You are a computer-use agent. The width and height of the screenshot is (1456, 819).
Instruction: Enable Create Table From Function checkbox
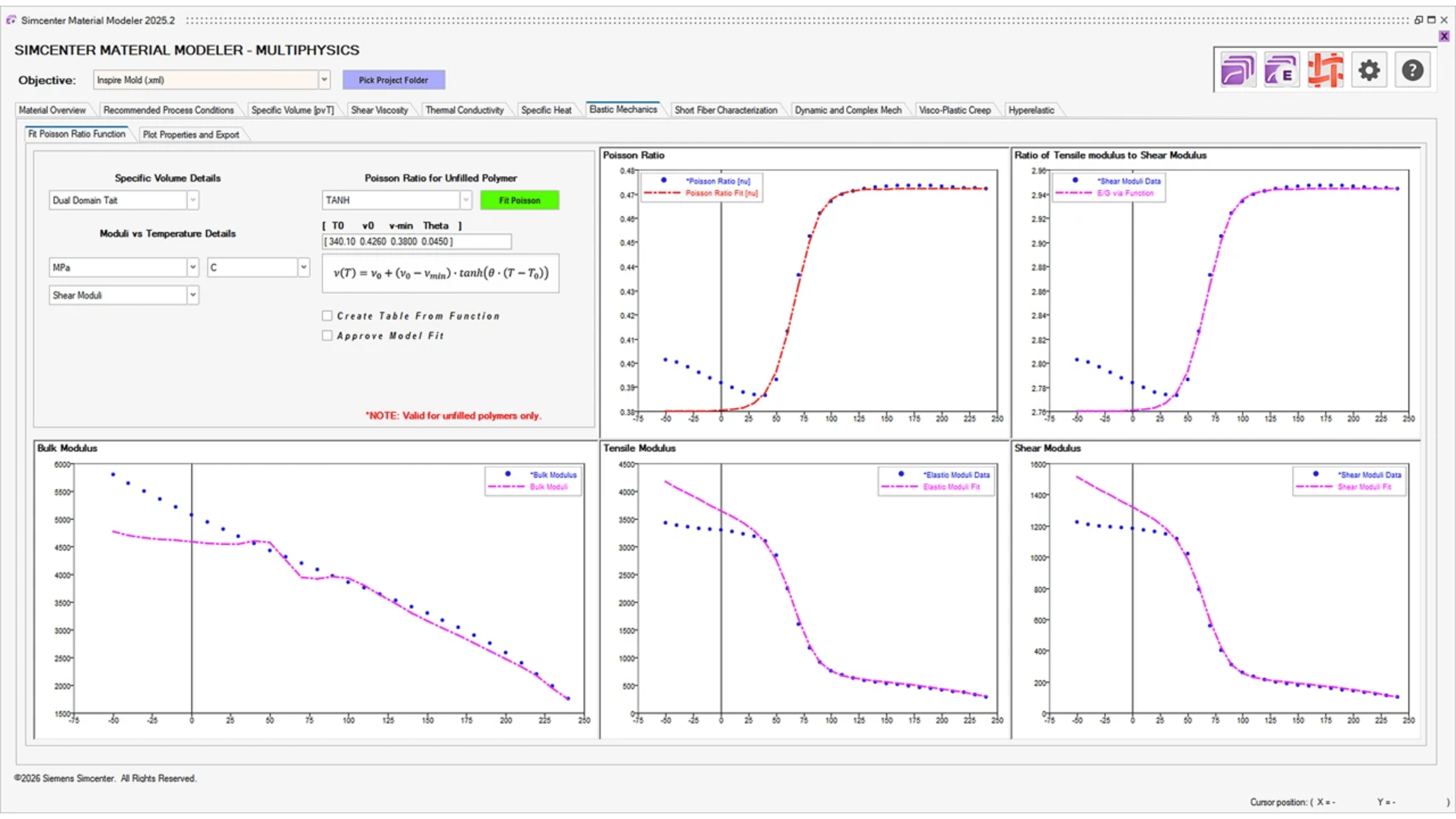pos(327,316)
